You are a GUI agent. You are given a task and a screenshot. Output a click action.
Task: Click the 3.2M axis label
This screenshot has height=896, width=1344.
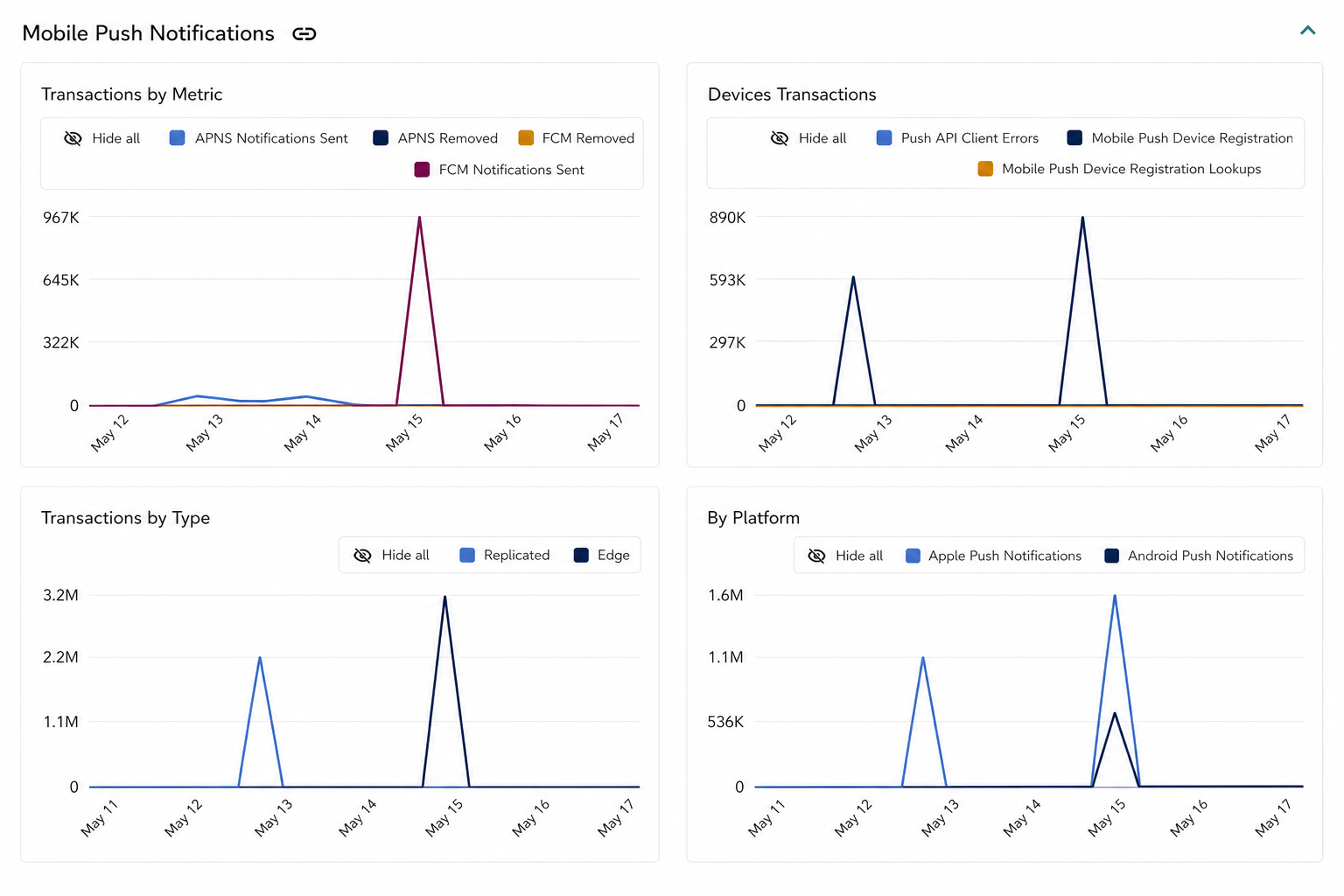[60, 595]
